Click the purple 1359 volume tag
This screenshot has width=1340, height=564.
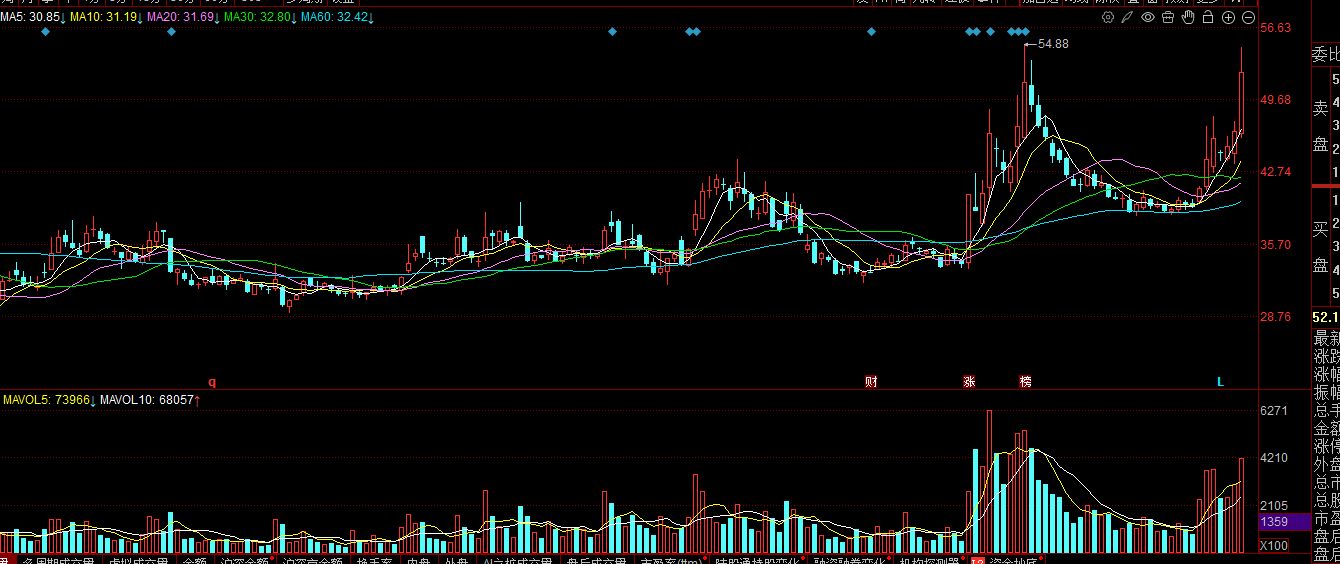pos(1284,522)
